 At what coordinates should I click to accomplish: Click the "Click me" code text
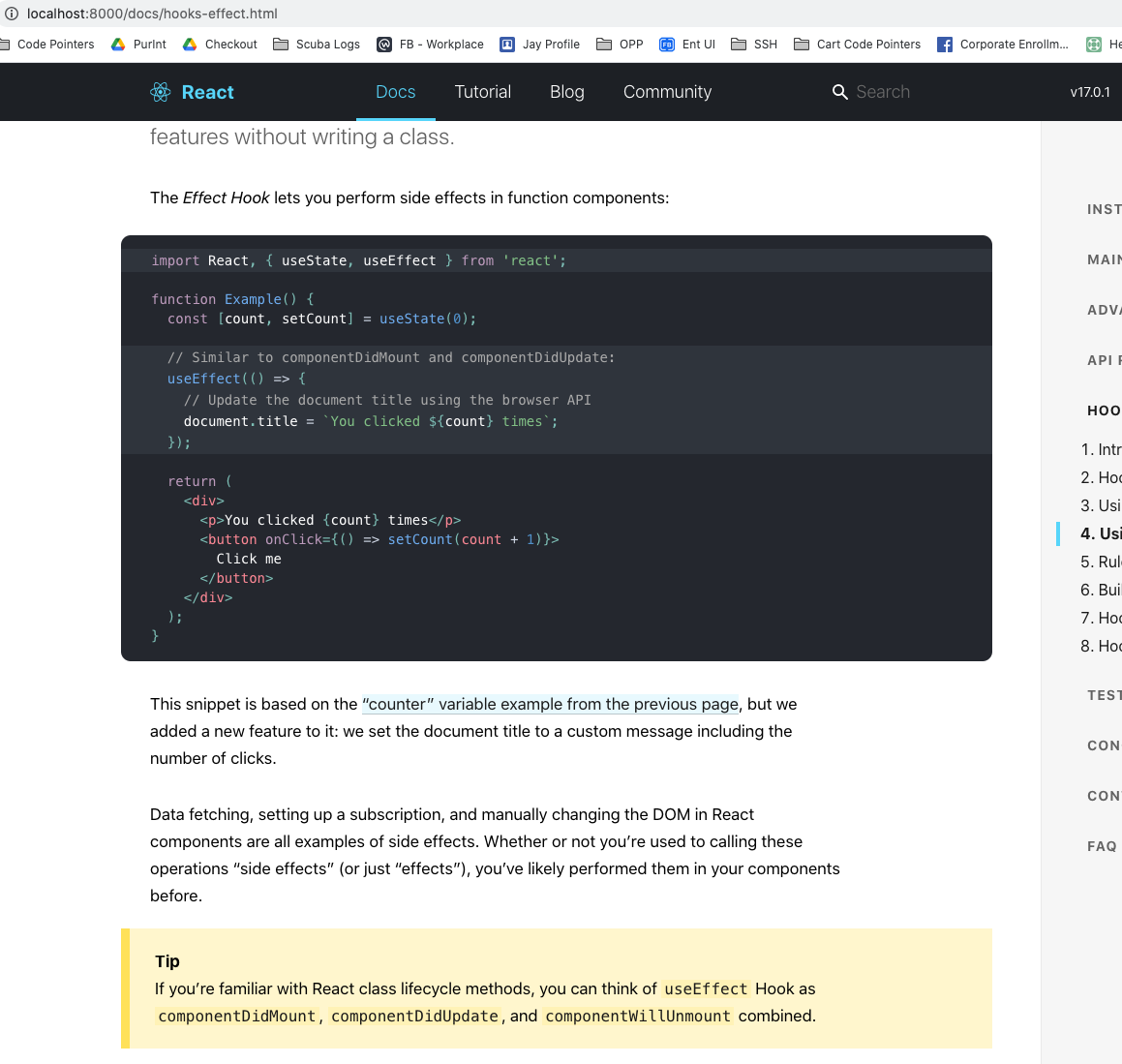[x=249, y=559]
